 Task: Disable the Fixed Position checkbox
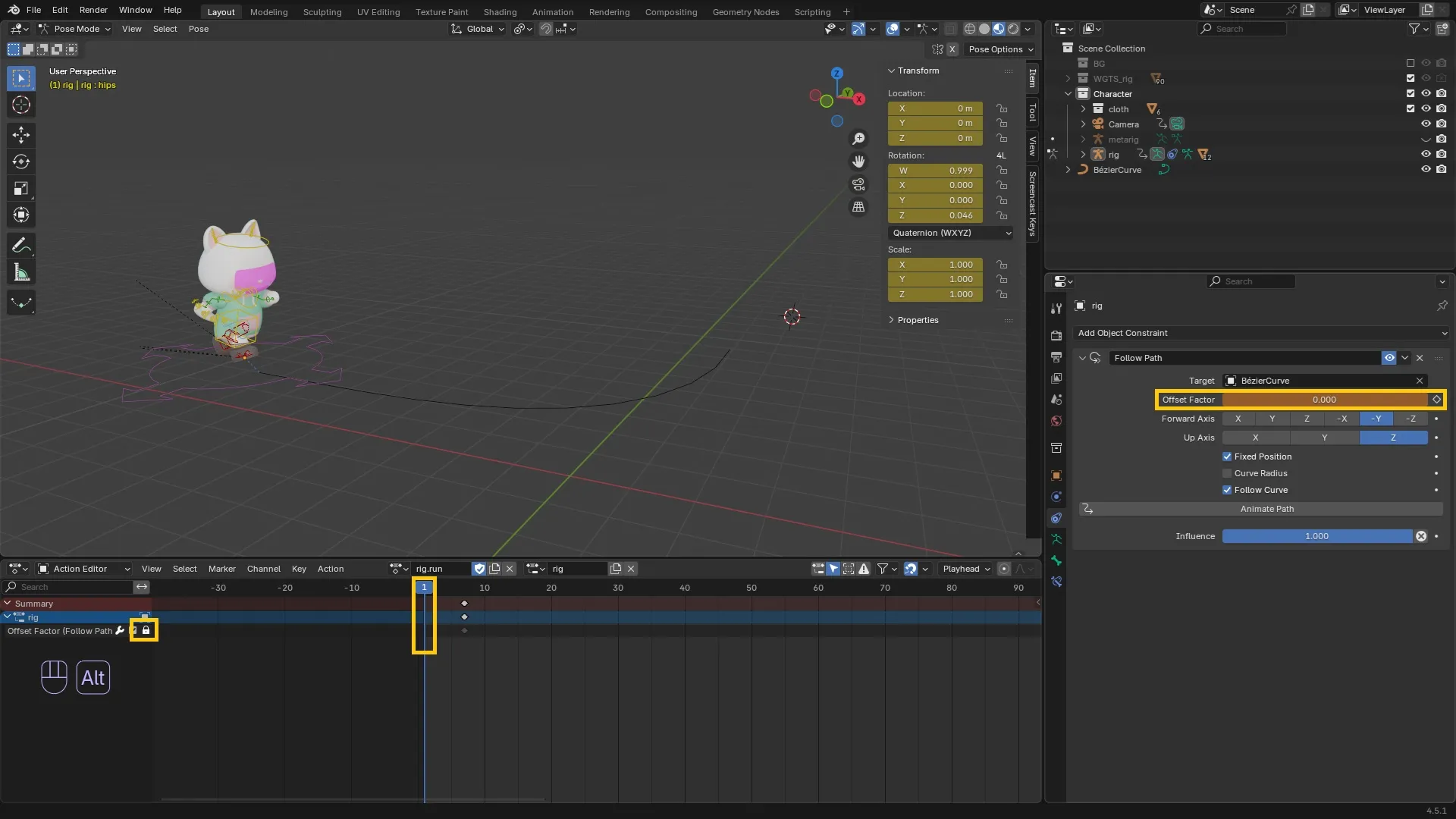click(1227, 457)
